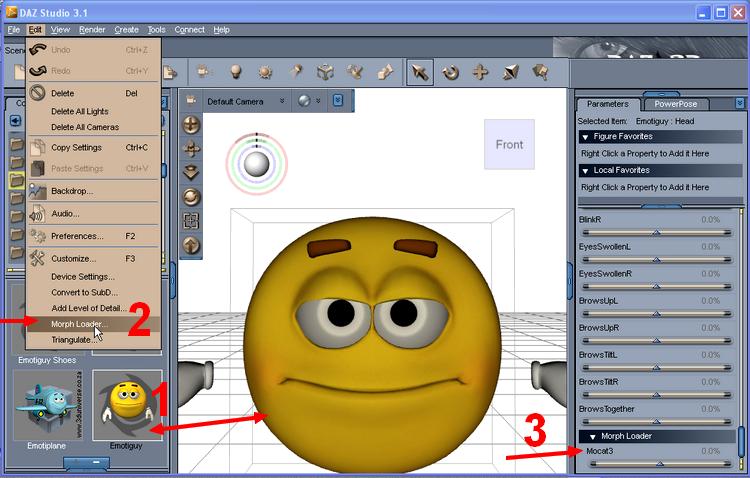Open the Create menu
Screen dimensions: 750x478
(126, 30)
